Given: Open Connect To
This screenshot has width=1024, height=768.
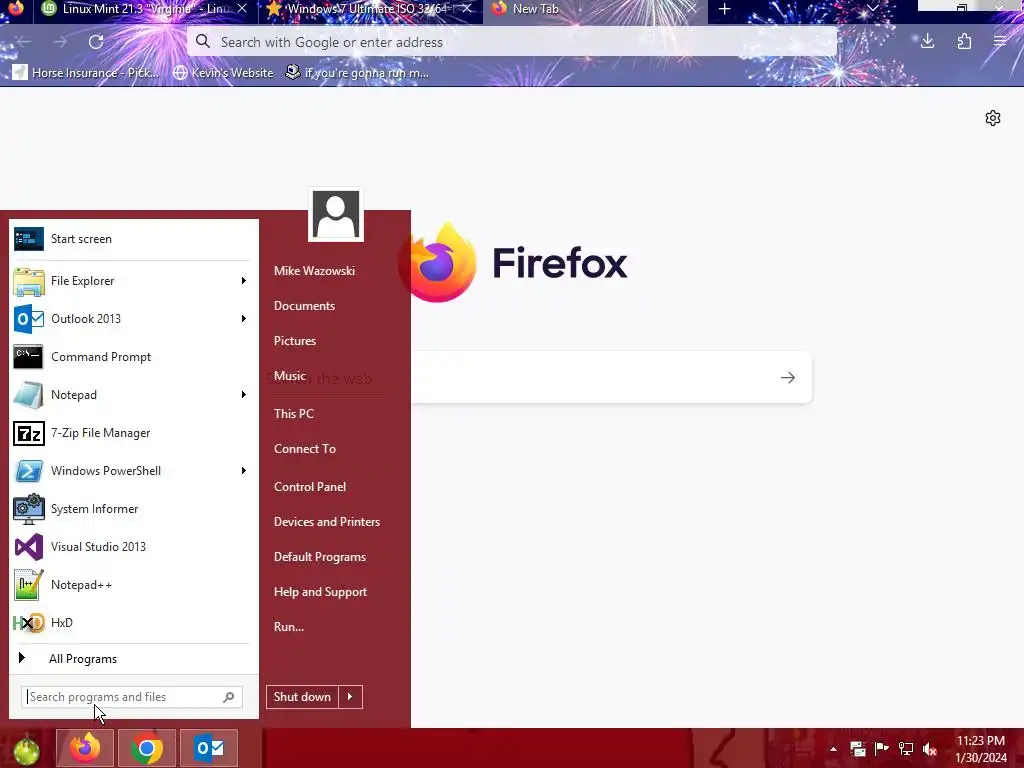Looking at the screenshot, I should pos(305,449).
